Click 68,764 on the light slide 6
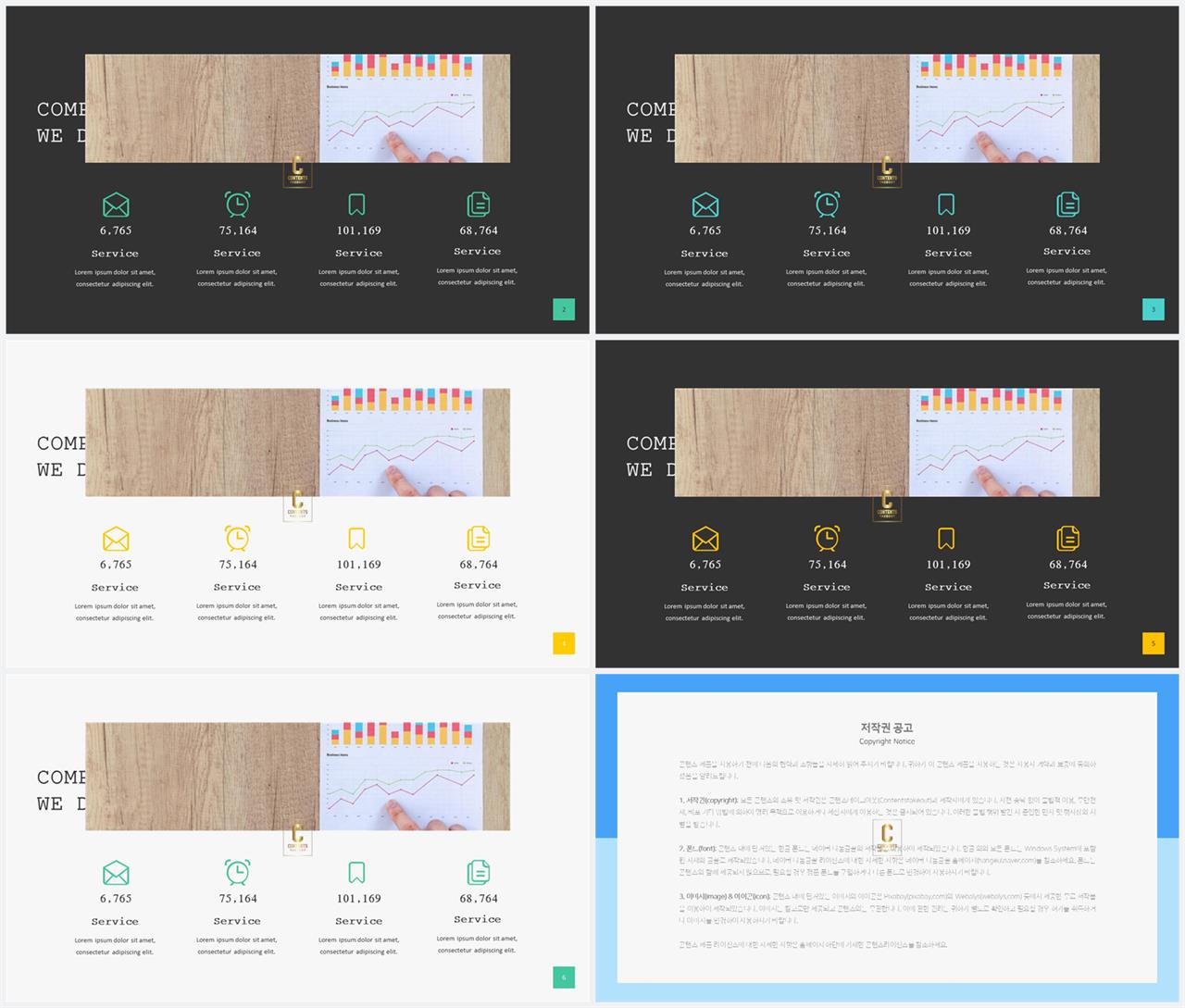Screen dimensions: 1185x1008 [x=479, y=899]
